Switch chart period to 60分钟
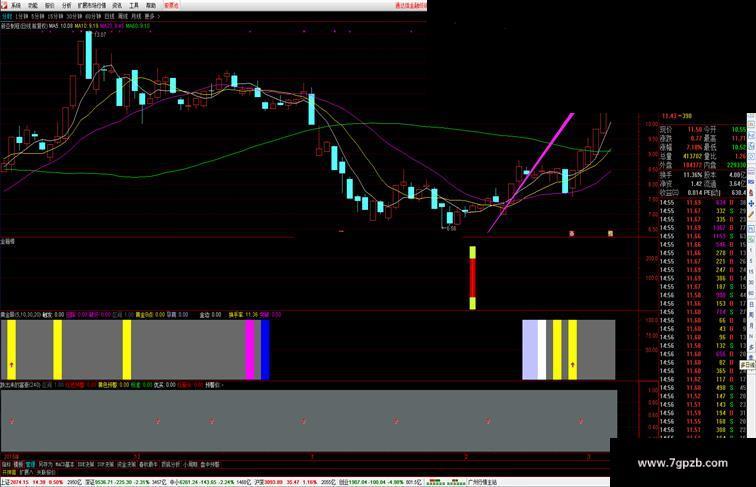This screenshot has height=487, width=756. pos(93,16)
